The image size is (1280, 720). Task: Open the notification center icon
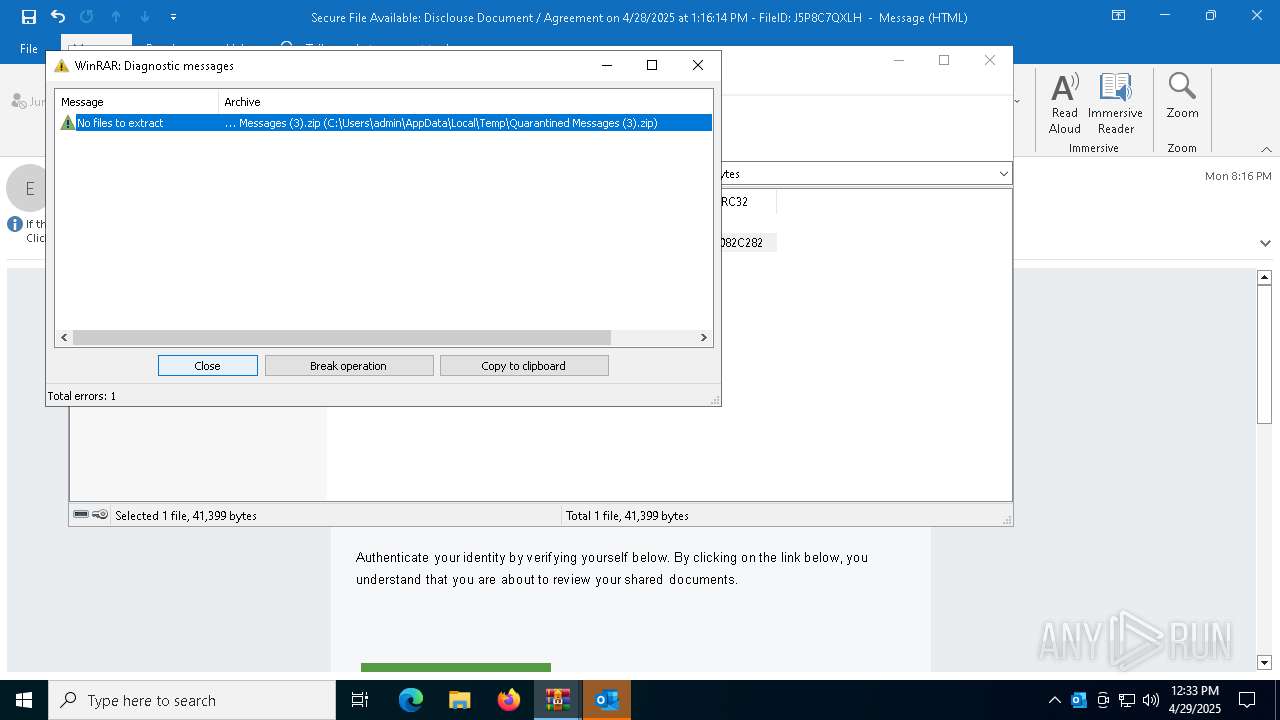1247,700
